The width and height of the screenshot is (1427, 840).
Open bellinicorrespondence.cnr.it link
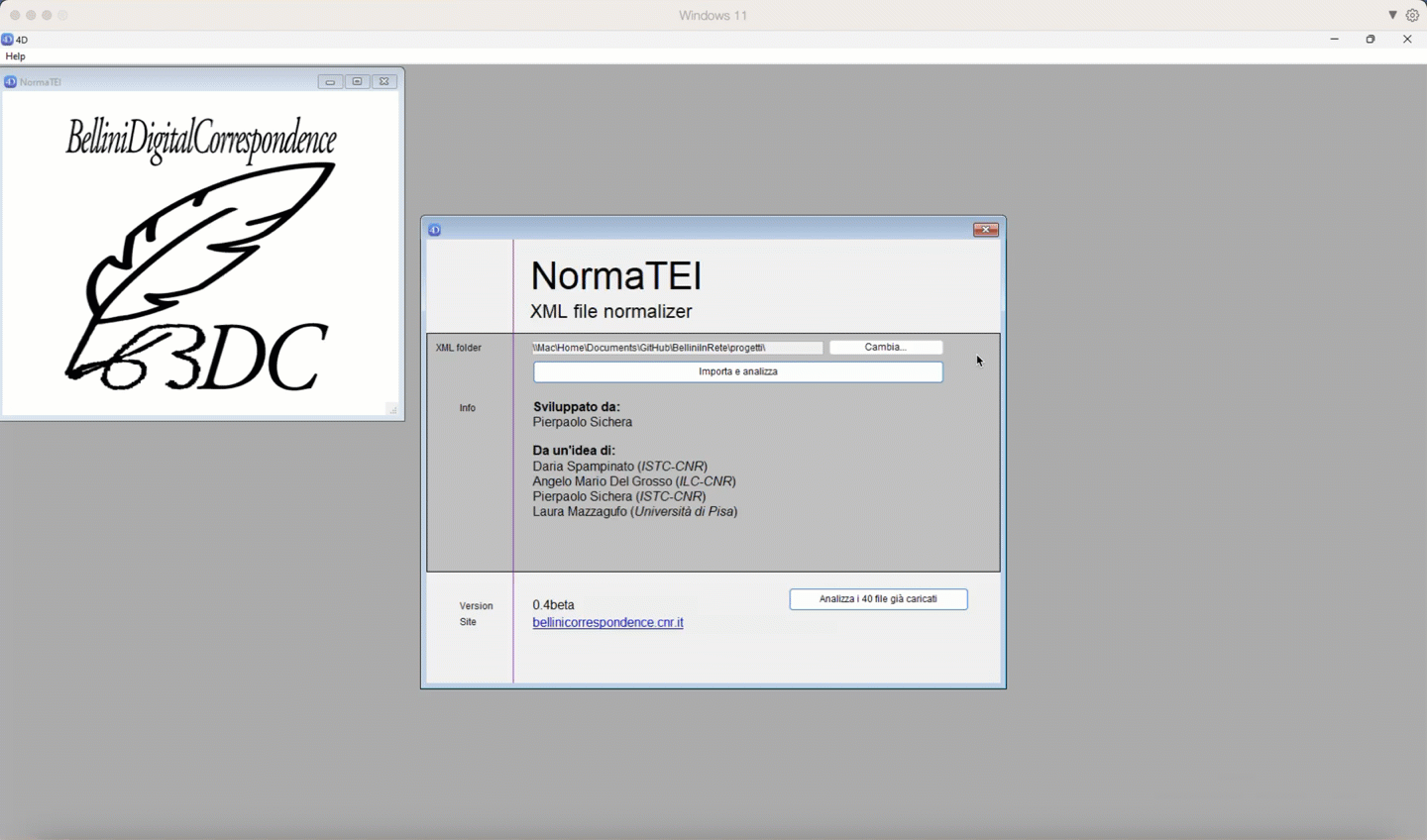(607, 622)
